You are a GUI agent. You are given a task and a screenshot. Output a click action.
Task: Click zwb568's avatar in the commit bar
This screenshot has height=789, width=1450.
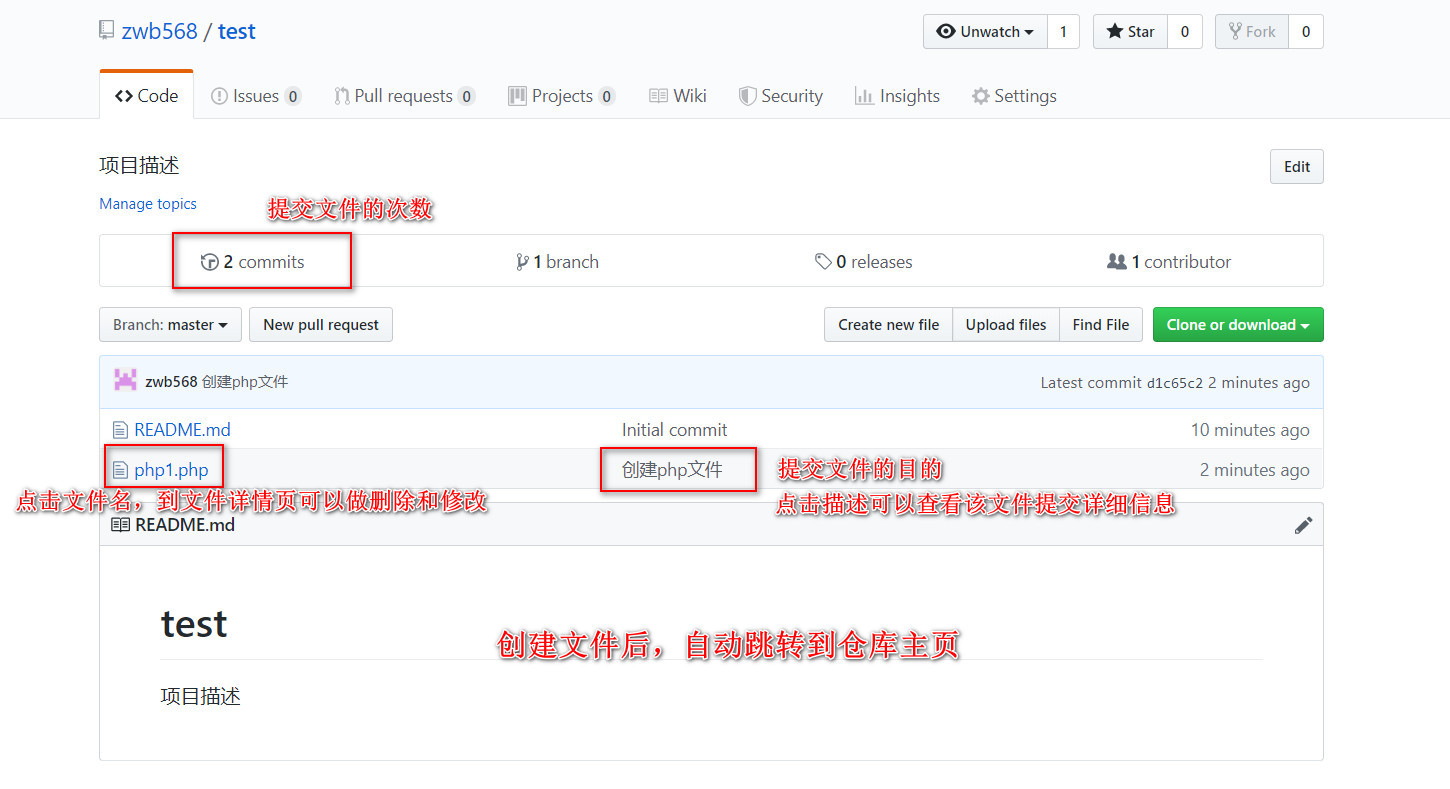click(124, 381)
